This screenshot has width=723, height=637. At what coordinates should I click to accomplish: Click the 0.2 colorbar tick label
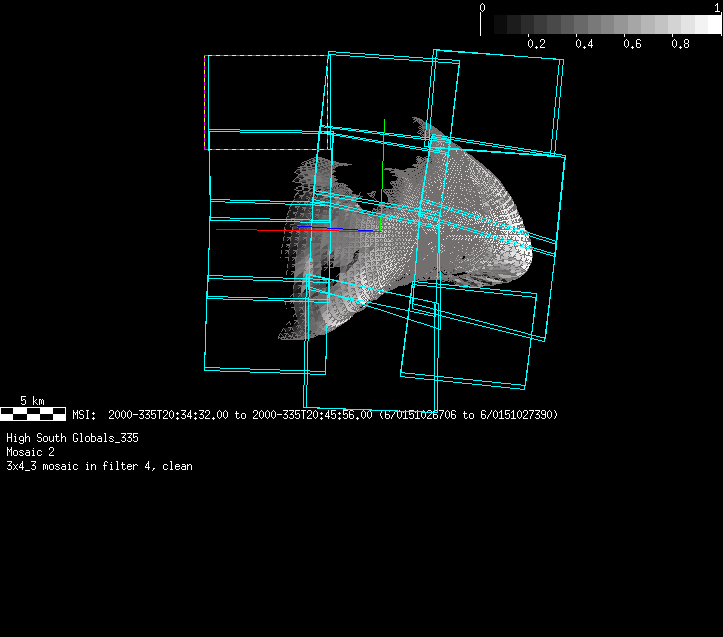[x=536, y=44]
